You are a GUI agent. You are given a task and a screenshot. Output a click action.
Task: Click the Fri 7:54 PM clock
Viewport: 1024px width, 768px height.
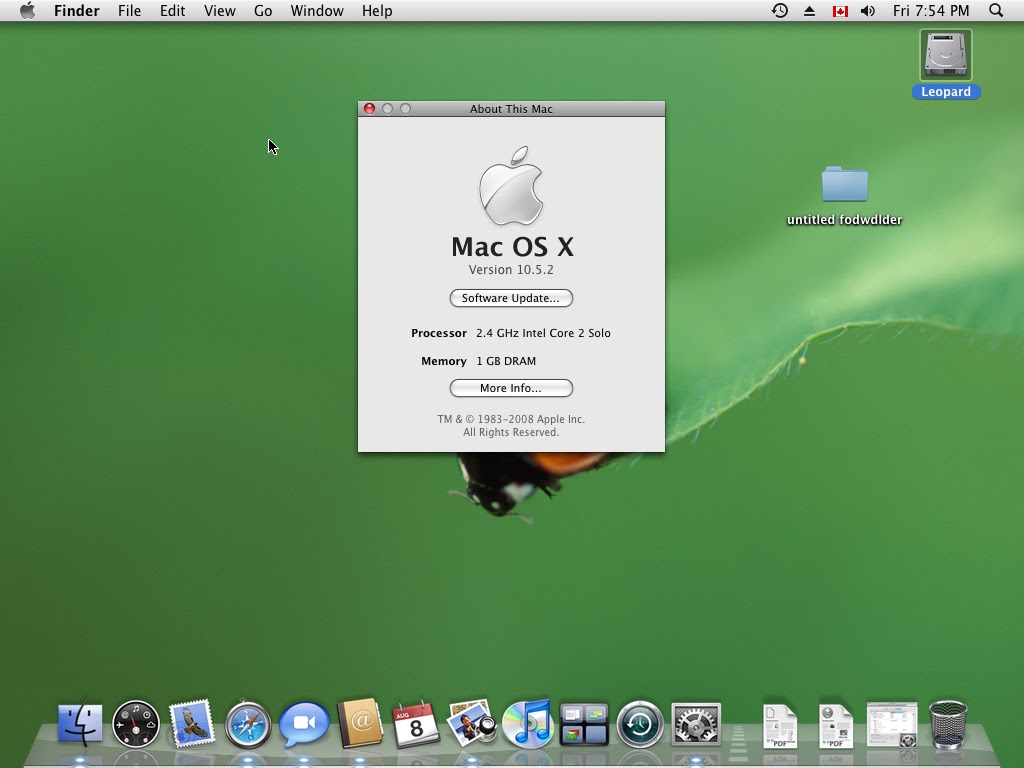(931, 10)
